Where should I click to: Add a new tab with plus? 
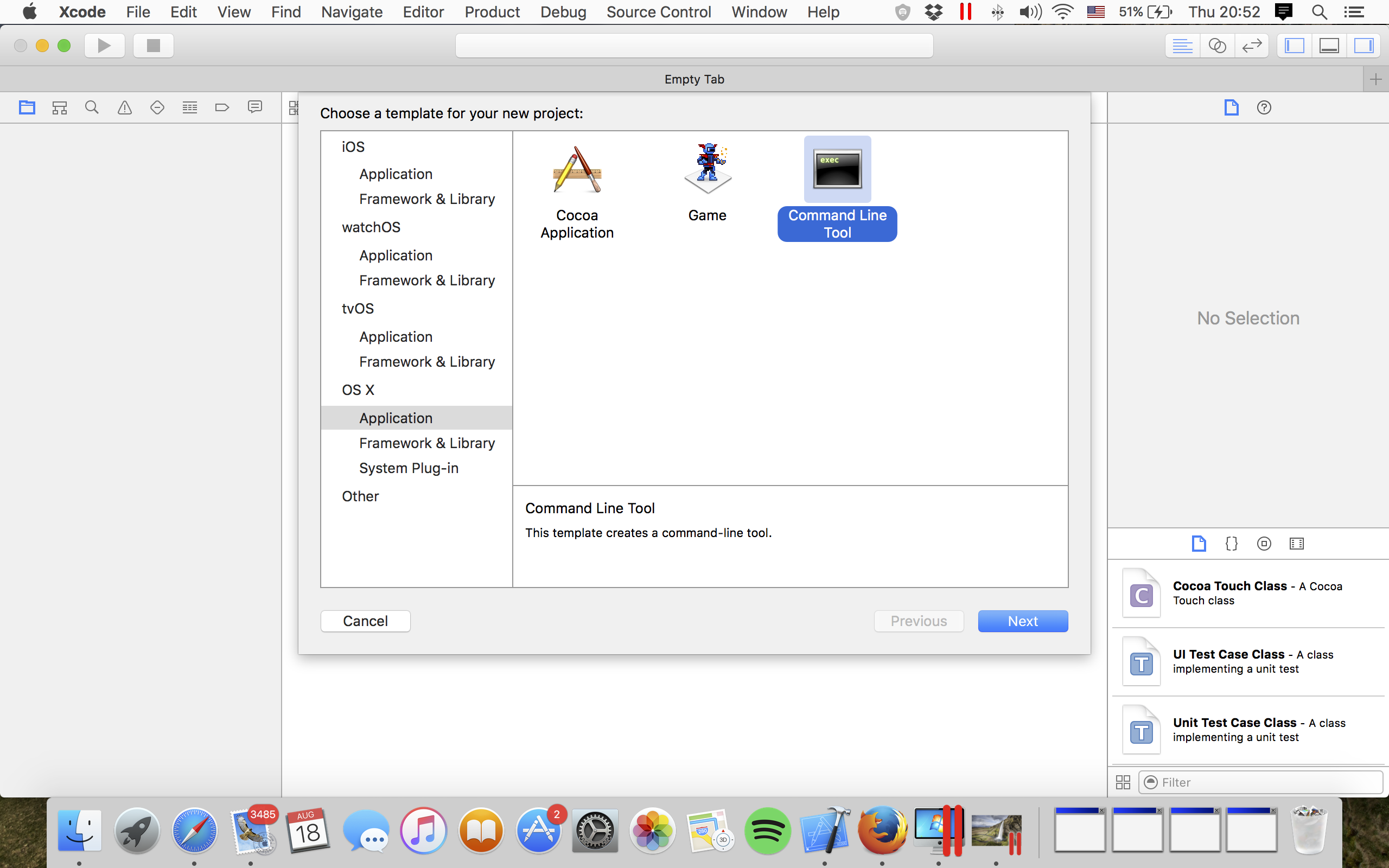(x=1376, y=79)
